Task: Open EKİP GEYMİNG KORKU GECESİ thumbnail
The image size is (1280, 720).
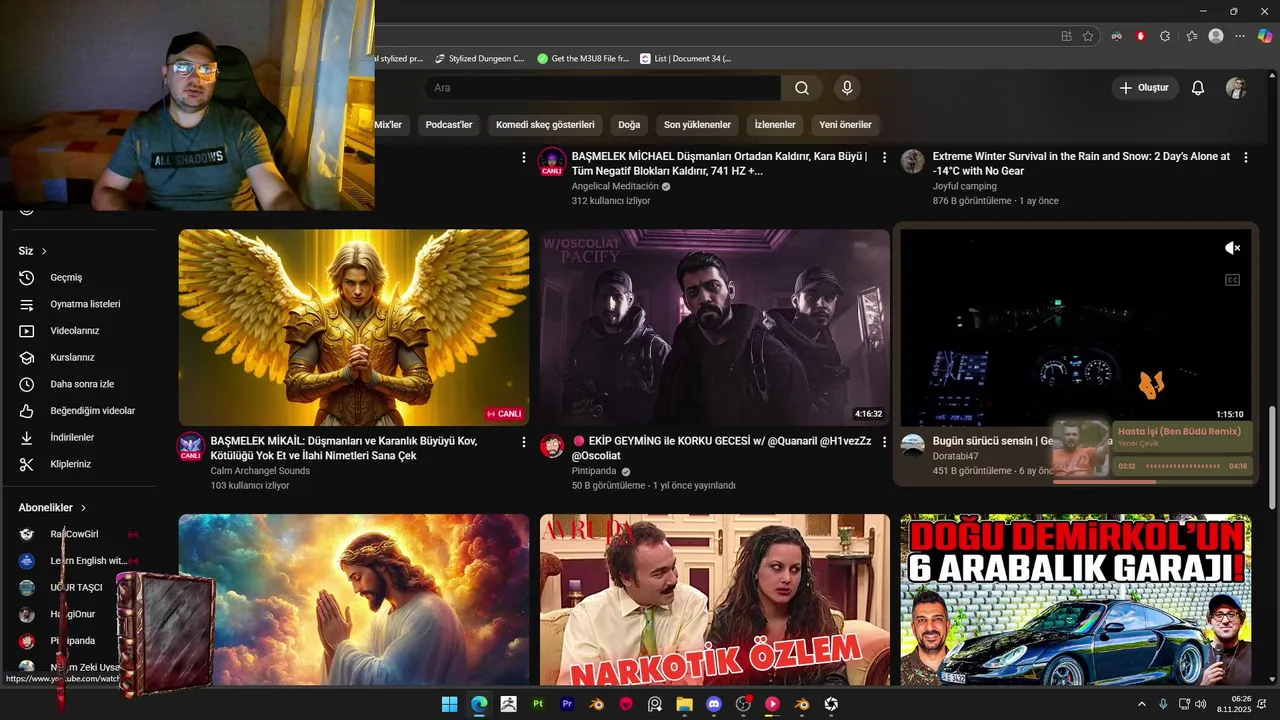Action: tap(715, 328)
